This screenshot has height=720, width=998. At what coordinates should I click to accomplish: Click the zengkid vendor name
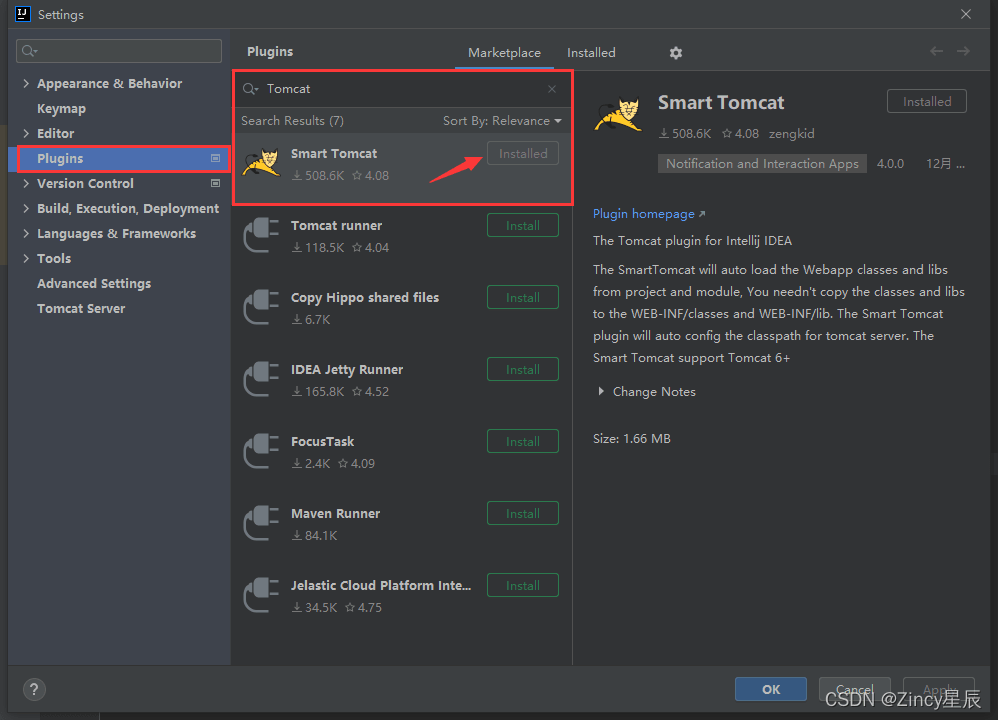(791, 134)
